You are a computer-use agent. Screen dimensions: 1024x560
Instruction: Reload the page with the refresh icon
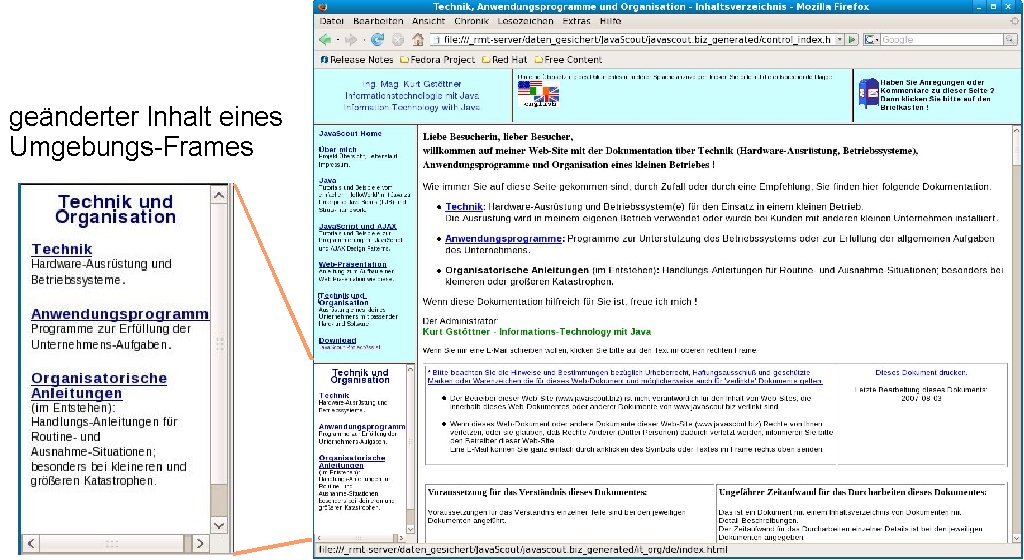click(x=378, y=40)
